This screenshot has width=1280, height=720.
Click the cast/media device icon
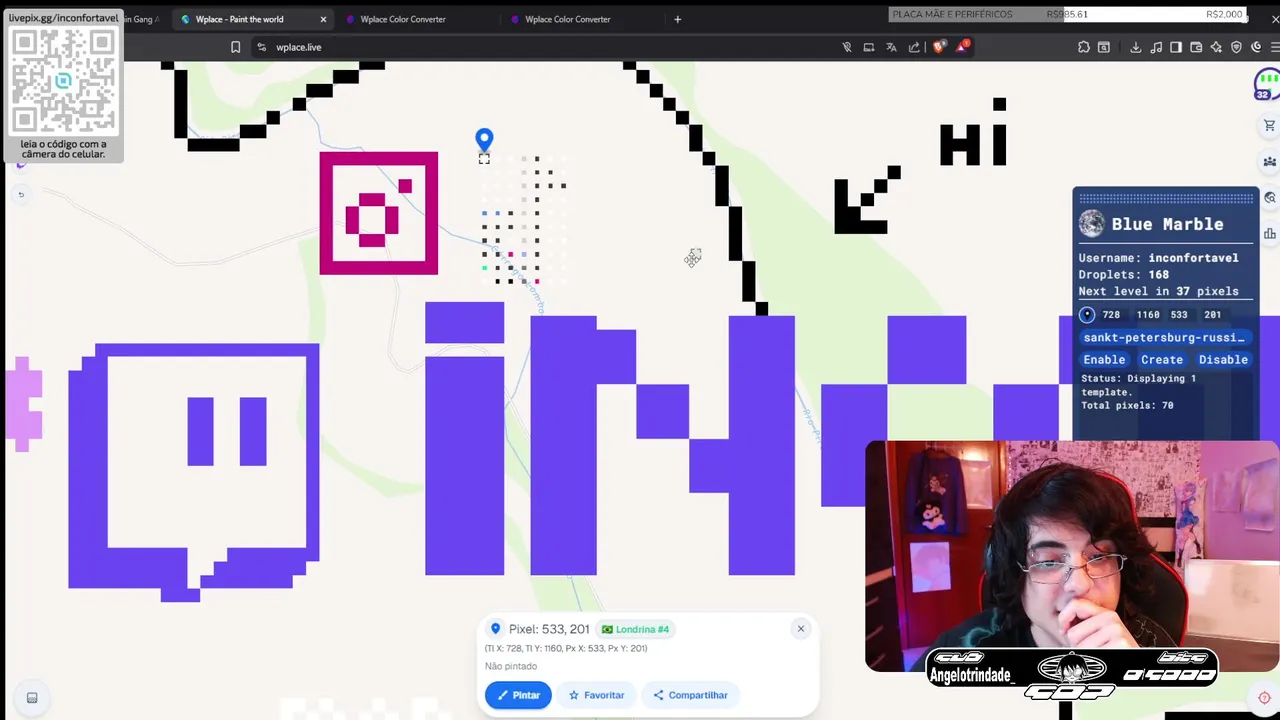click(868, 47)
